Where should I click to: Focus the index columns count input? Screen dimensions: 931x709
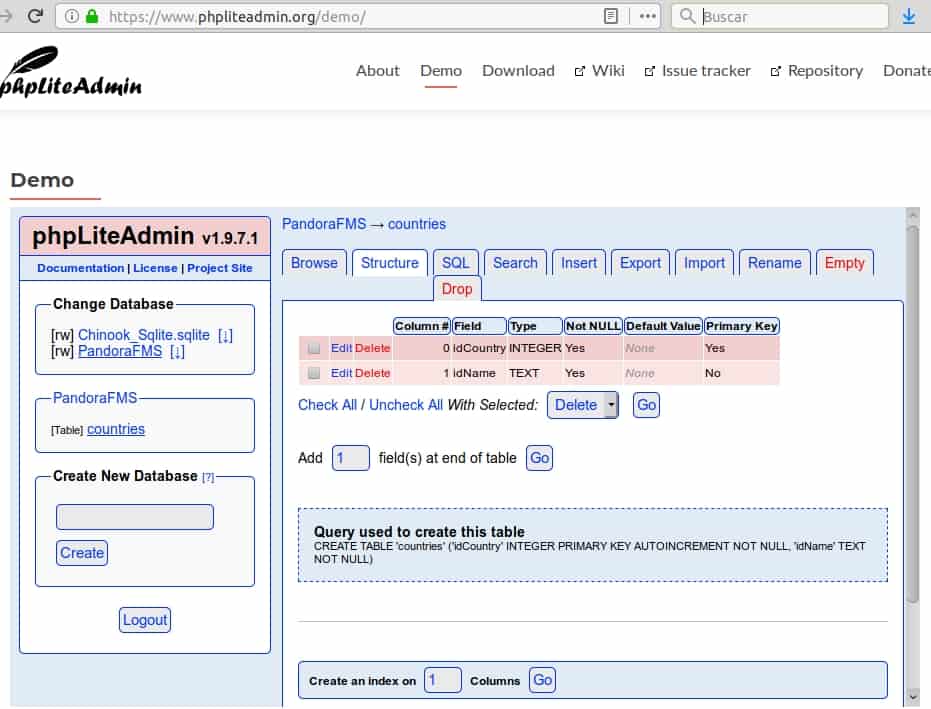pyautogui.click(x=442, y=680)
